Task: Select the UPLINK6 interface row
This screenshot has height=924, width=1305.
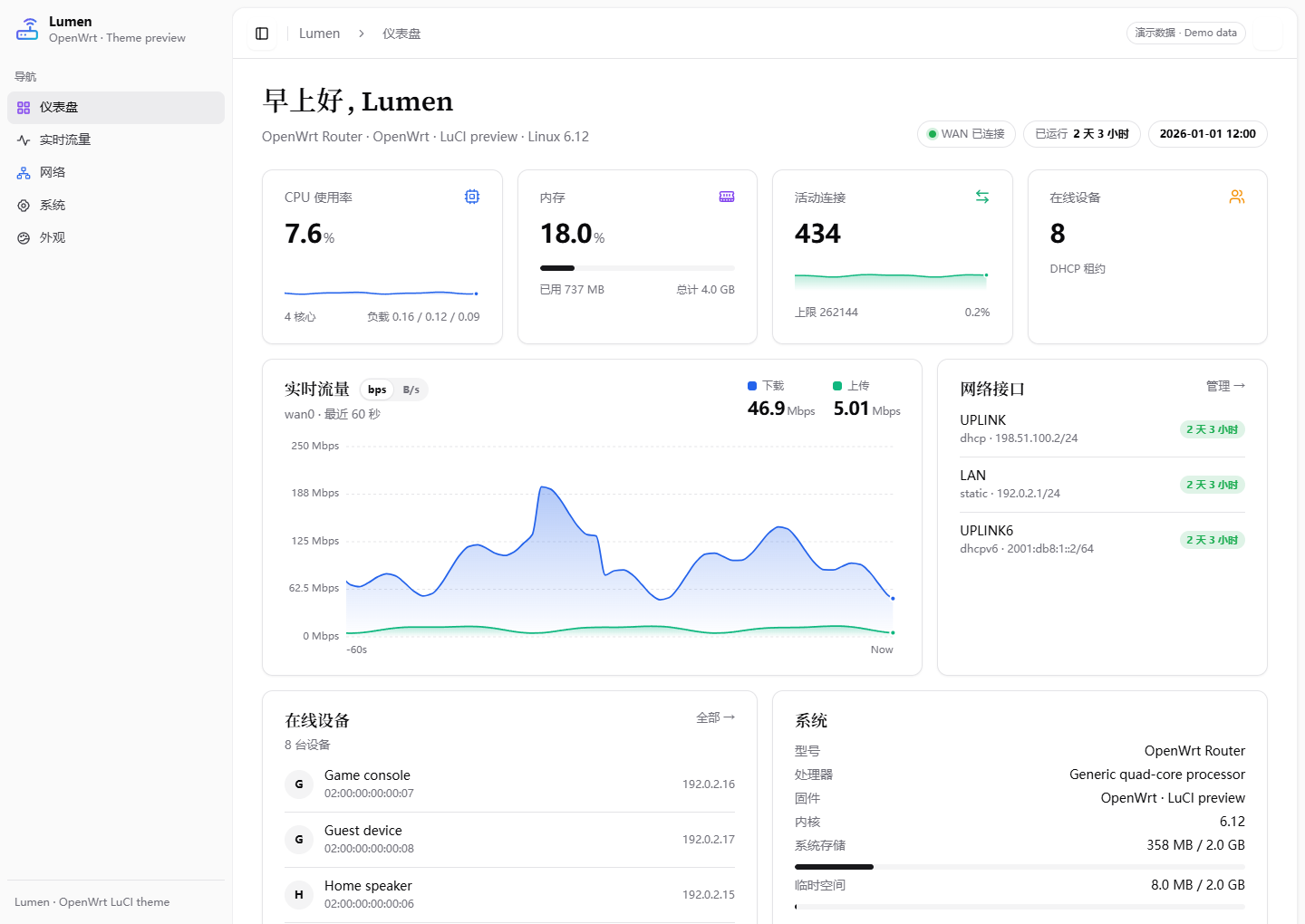Action: coord(1102,540)
